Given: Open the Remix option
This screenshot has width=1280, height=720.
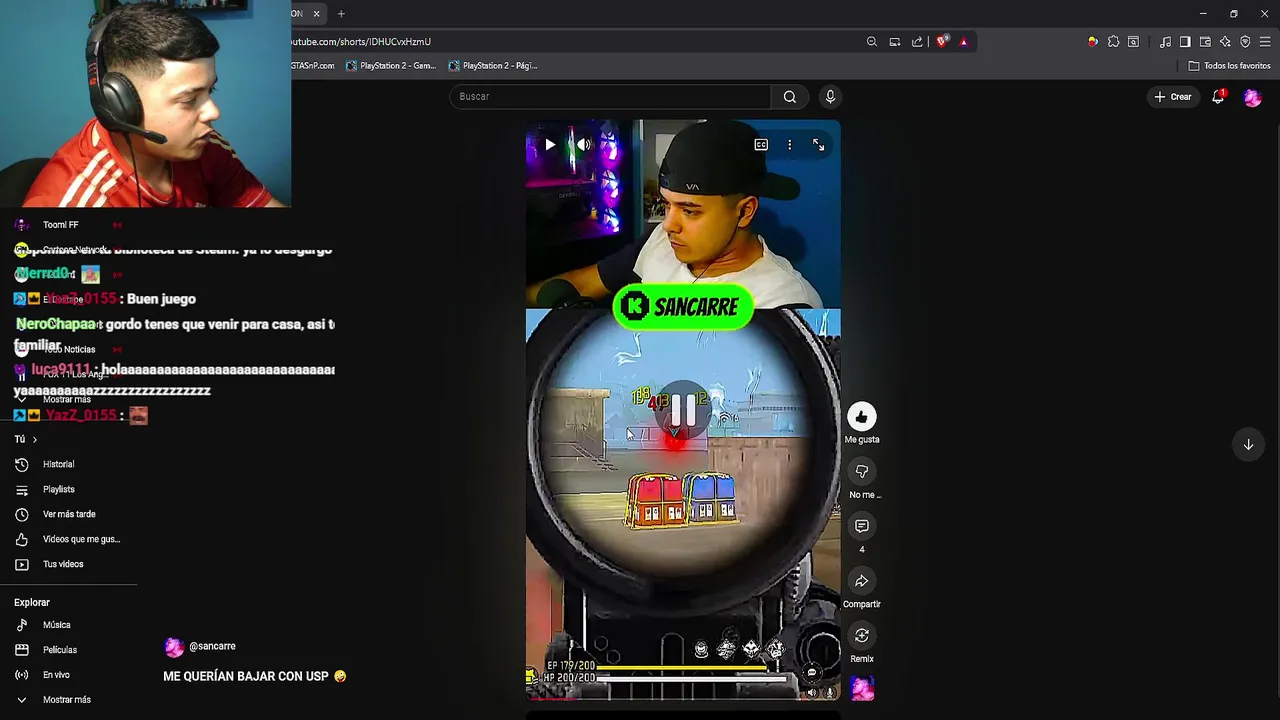Looking at the screenshot, I should [x=862, y=636].
